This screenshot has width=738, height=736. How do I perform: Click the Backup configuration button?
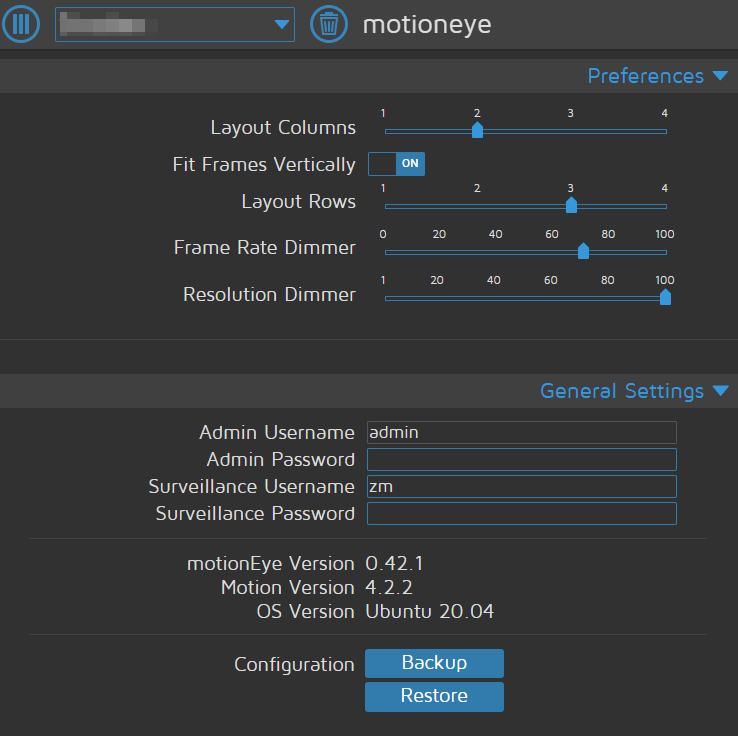click(434, 663)
